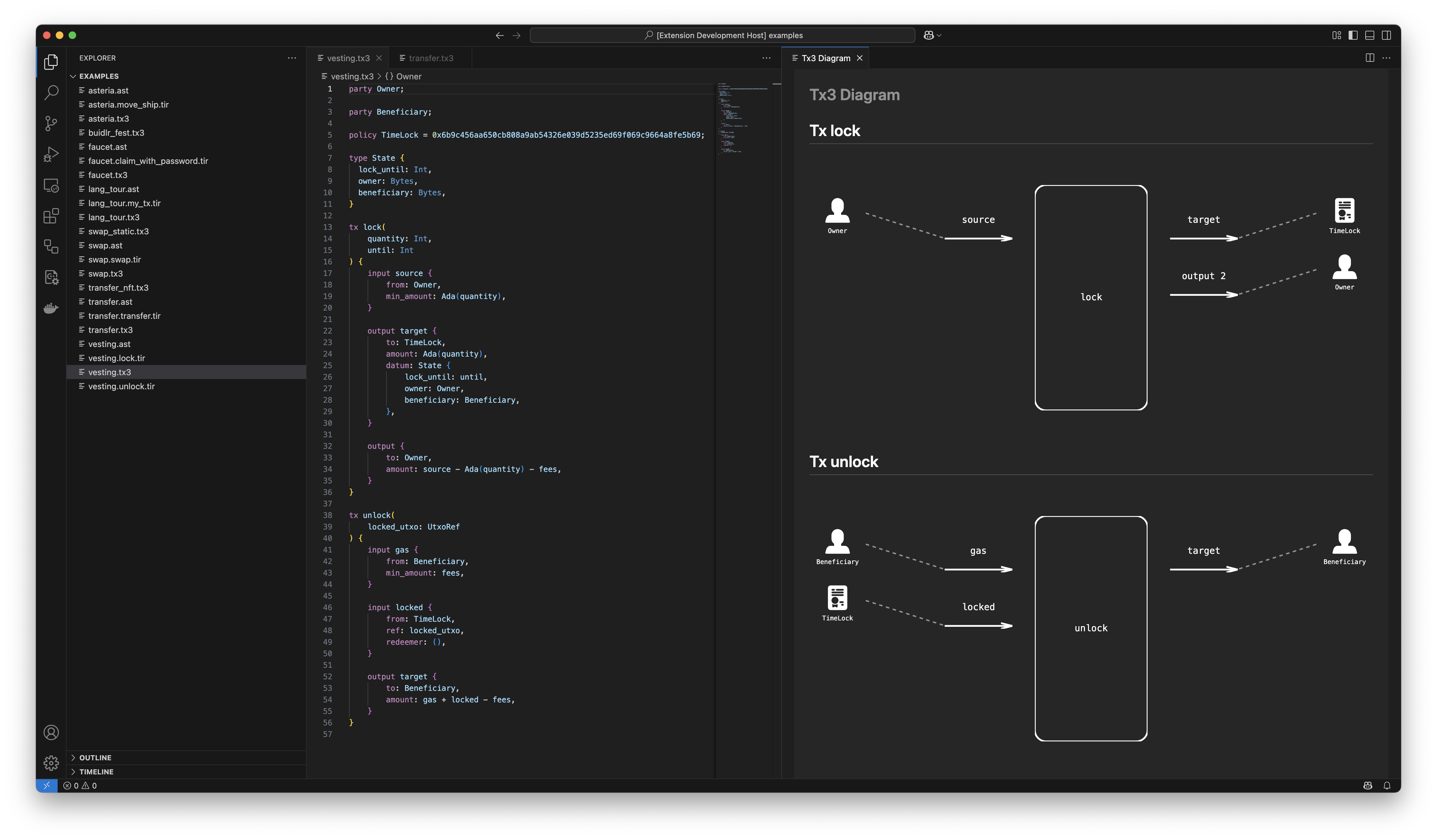Open the Manage gear menu
The height and width of the screenshot is (840, 1437).
[x=51, y=763]
